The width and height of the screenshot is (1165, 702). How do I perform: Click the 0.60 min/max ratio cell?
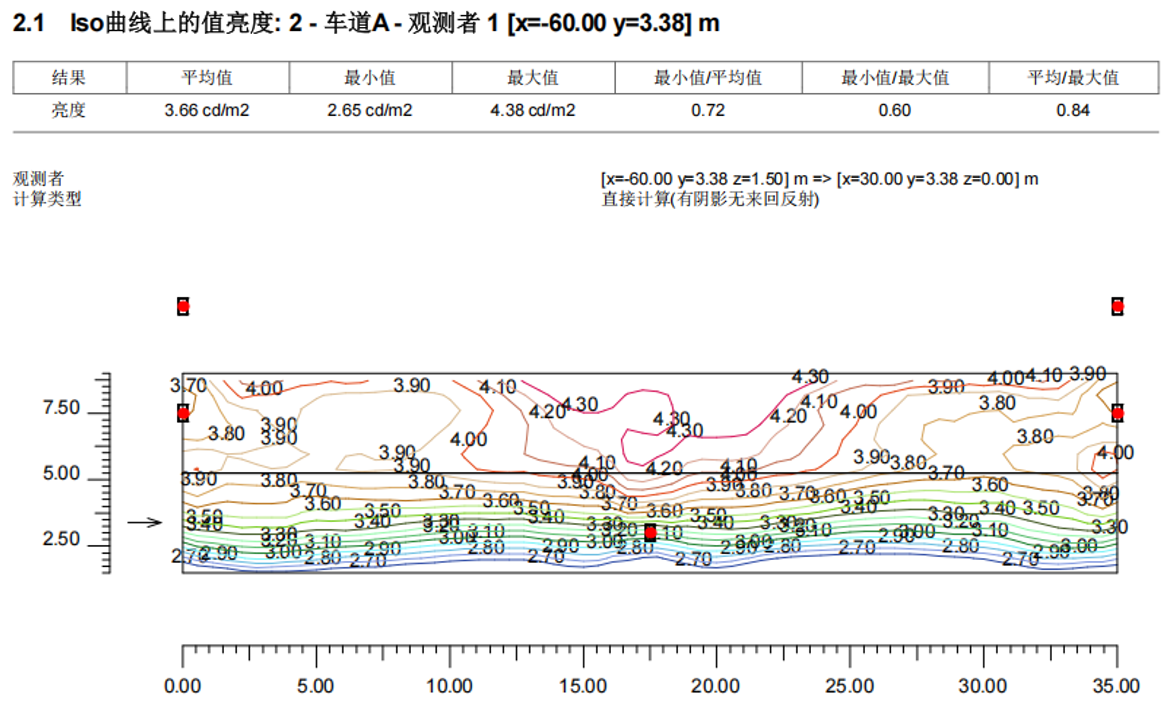[x=894, y=110]
